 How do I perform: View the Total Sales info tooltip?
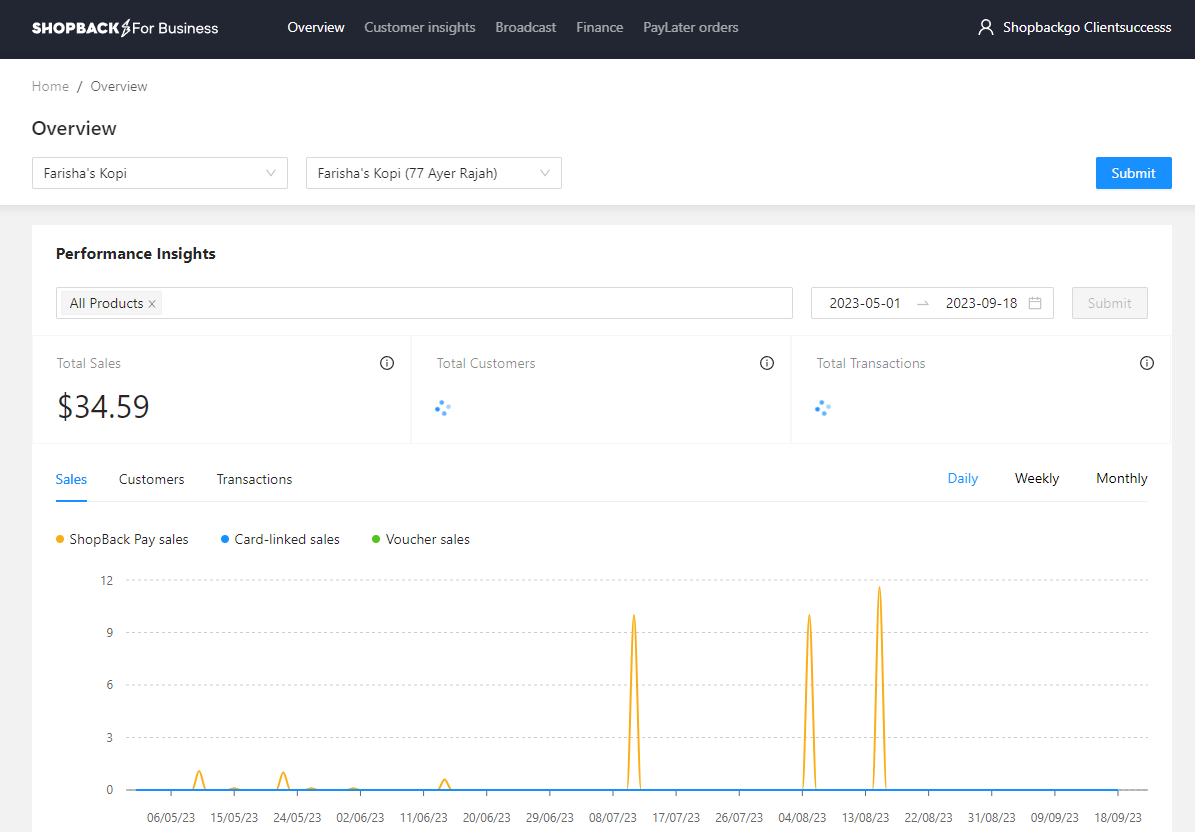pos(387,363)
